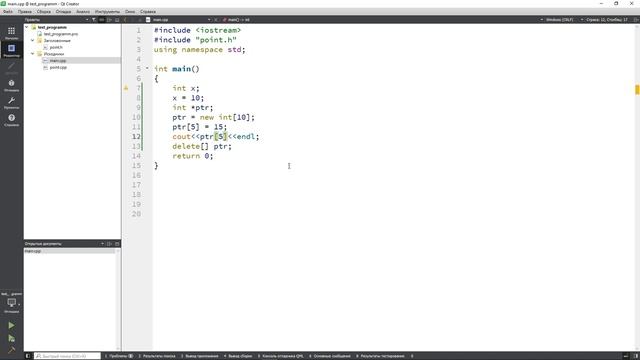Filter the Projects tree via funnel icon

pos(94,20)
